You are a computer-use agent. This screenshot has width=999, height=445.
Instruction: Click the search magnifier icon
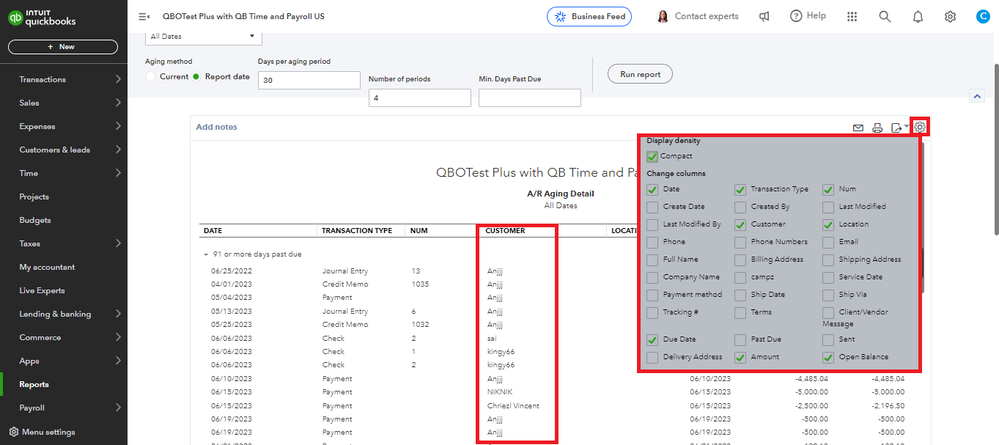pyautogui.click(x=884, y=17)
